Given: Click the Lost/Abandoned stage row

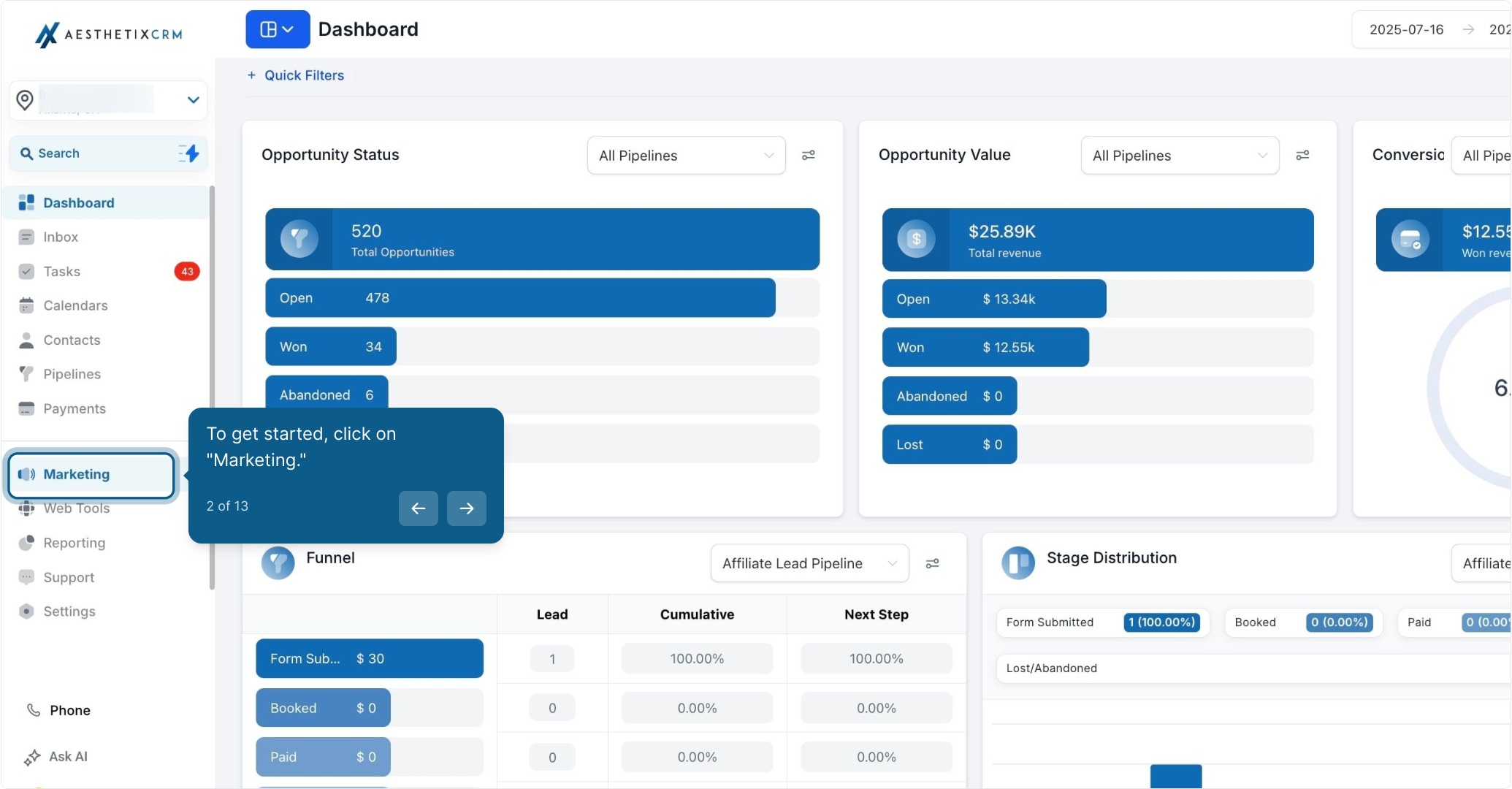Looking at the screenshot, I should [1253, 668].
